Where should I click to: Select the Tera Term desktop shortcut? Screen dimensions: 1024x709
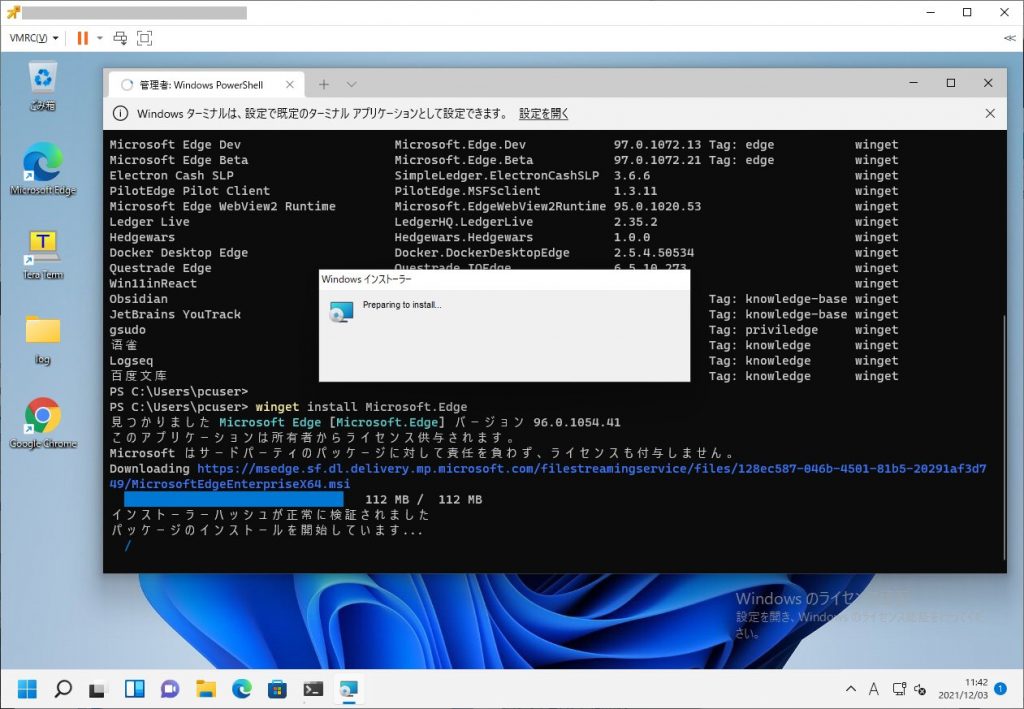[43, 255]
